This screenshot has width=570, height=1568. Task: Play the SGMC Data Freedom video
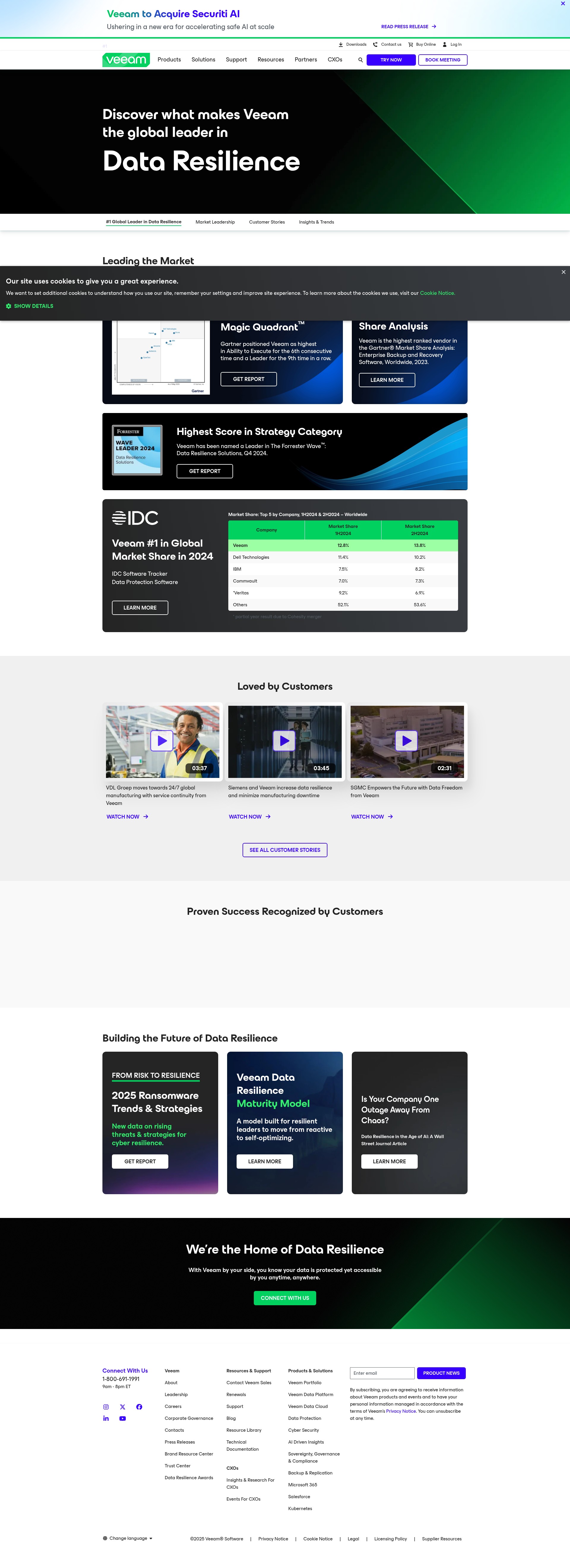coord(406,741)
